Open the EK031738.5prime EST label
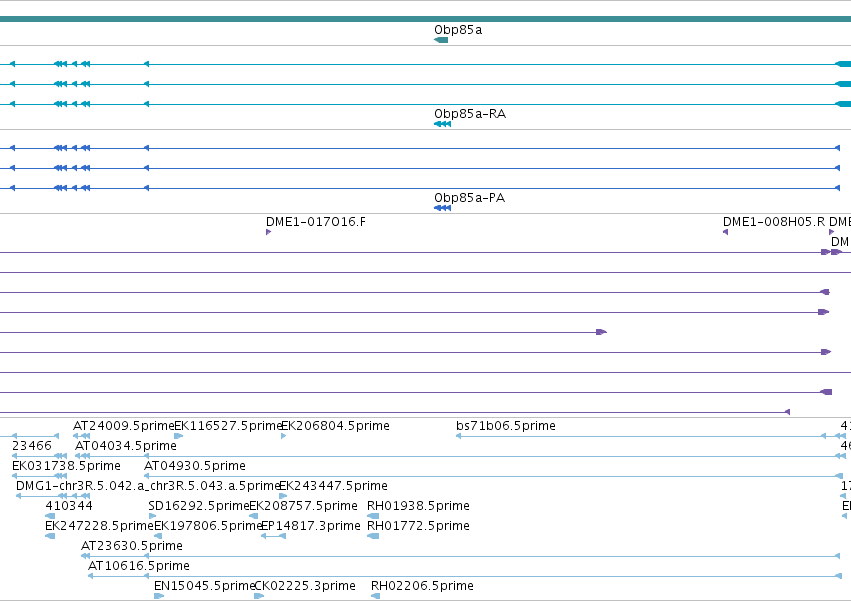Screen dimensions: 851x601 coord(66,466)
